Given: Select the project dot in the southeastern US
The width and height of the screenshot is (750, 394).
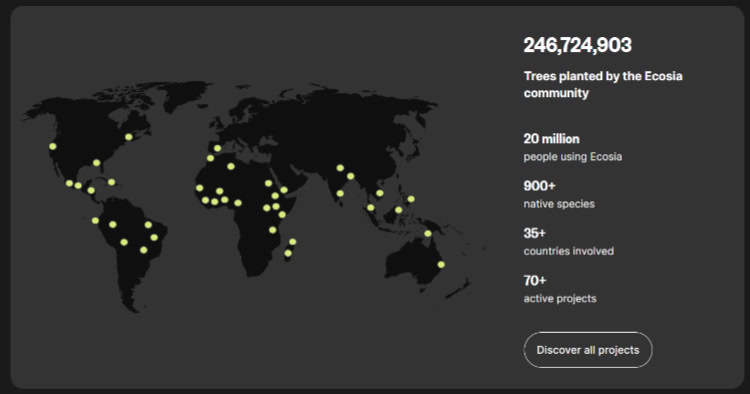Looking at the screenshot, I should click(97, 163).
